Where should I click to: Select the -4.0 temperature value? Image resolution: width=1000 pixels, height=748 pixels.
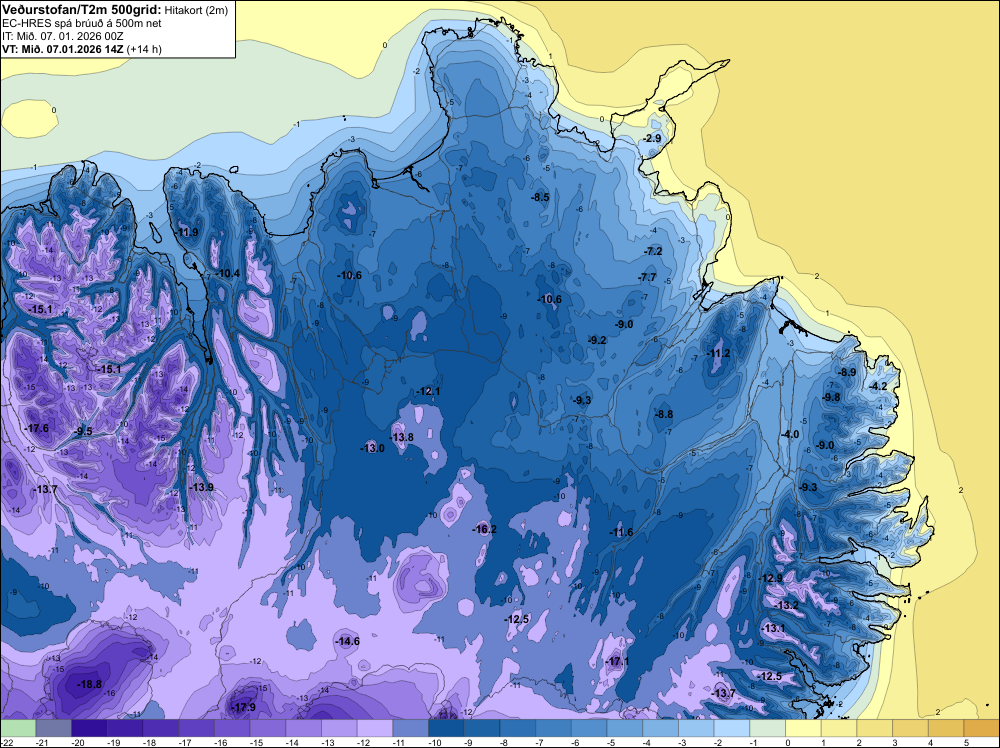tap(790, 434)
